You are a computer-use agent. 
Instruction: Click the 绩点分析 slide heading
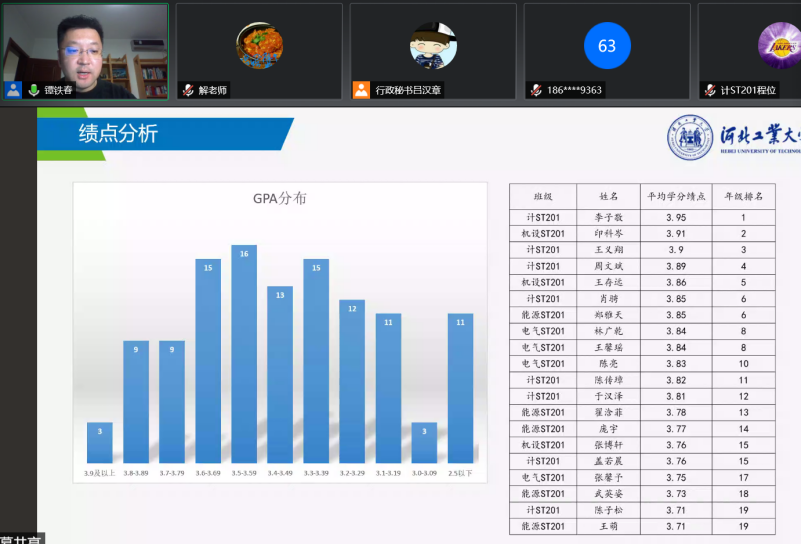(x=118, y=133)
